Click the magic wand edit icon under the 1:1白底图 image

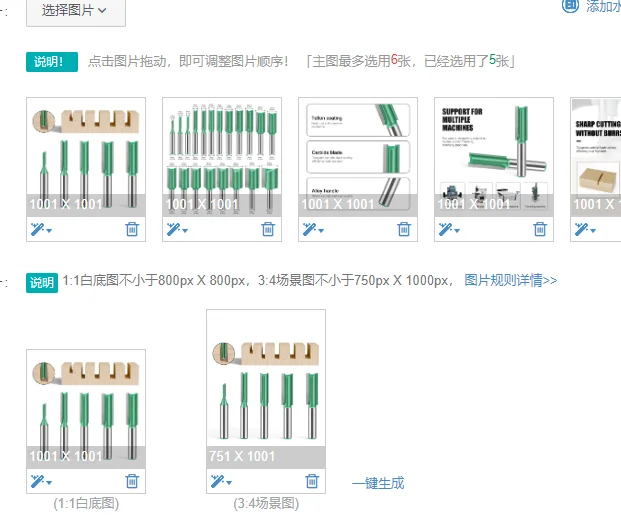[x=37, y=481]
